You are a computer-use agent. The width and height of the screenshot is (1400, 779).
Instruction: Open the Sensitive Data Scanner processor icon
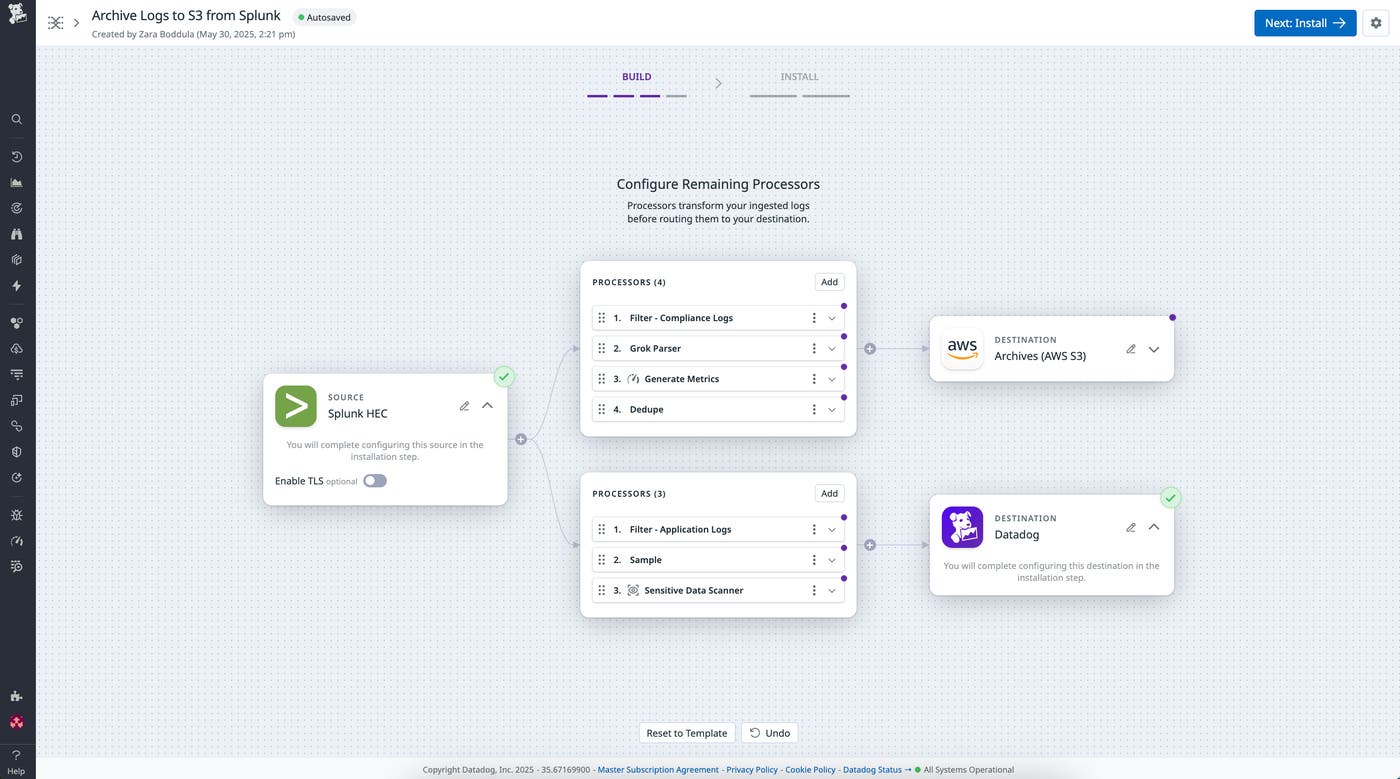633,590
